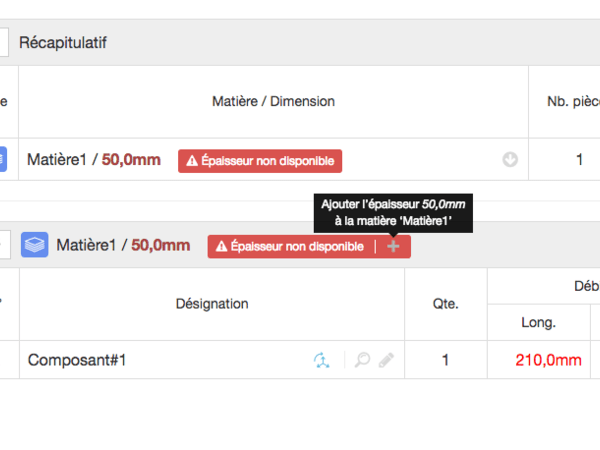This screenshot has height=450, width=600.
Task: Click the Désignation column header
Action: pos(212,303)
